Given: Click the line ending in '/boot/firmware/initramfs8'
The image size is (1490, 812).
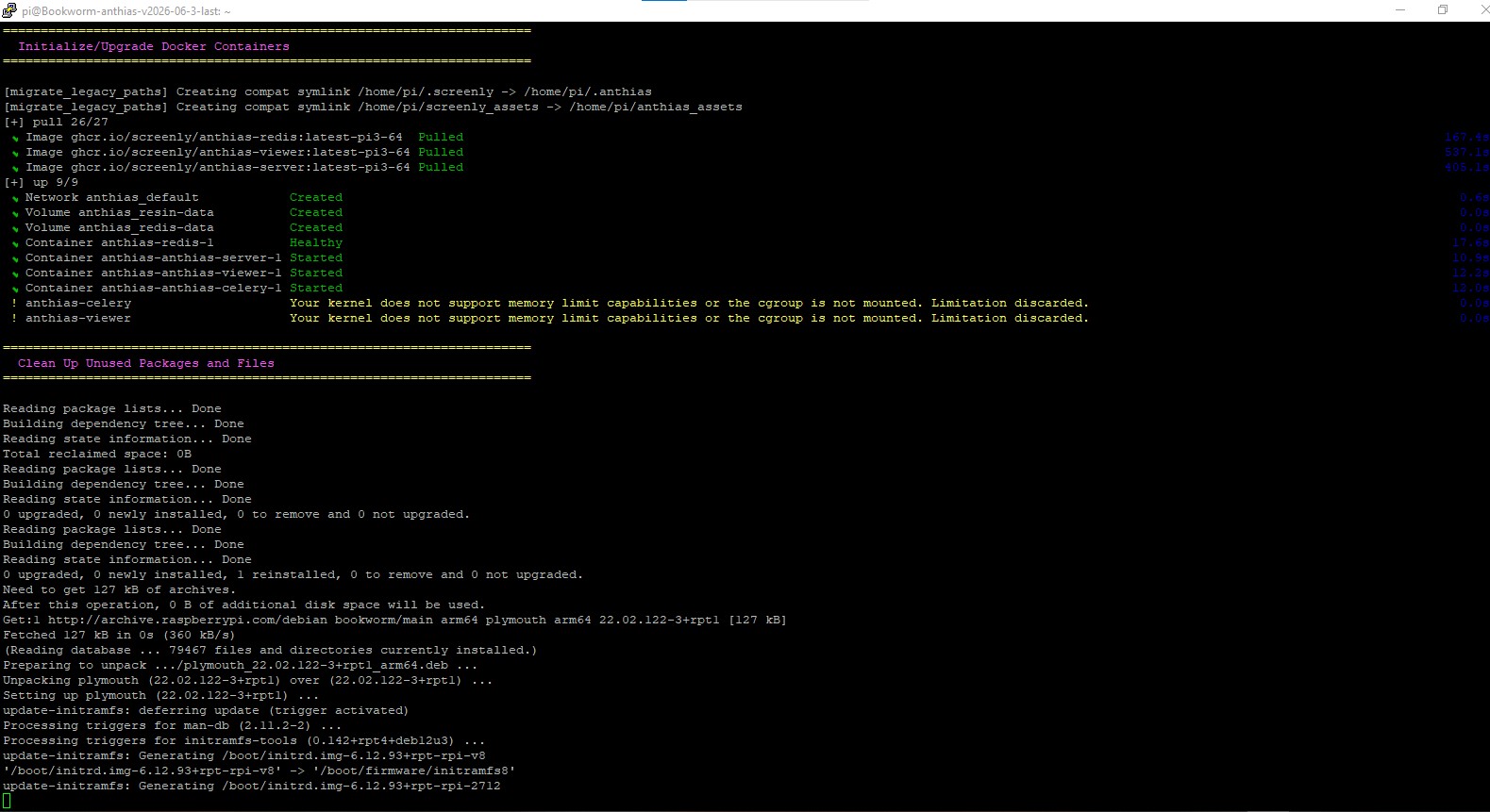Looking at the screenshot, I should point(259,771).
